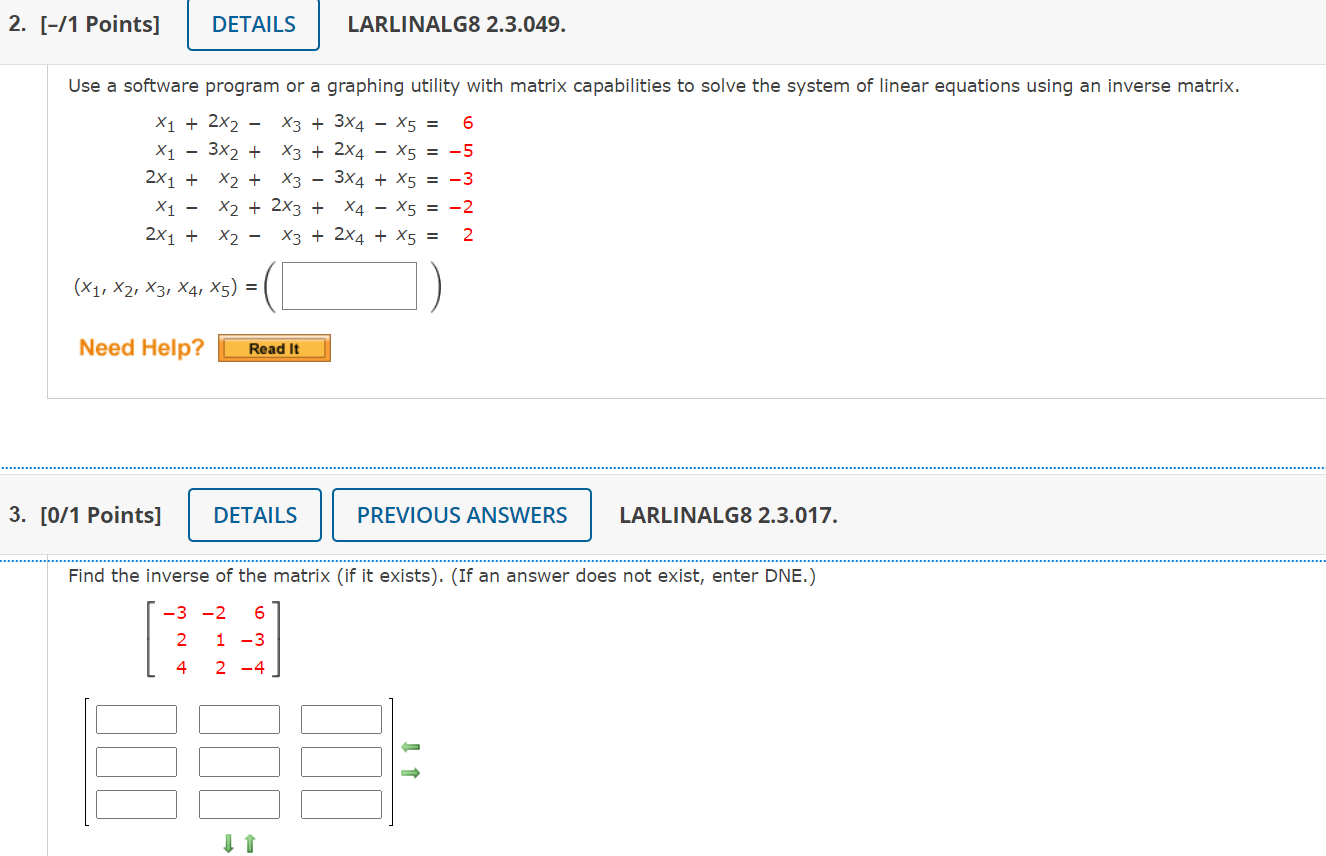Click the Need Help? label
This screenshot has height=856, width=1326.
(141, 347)
